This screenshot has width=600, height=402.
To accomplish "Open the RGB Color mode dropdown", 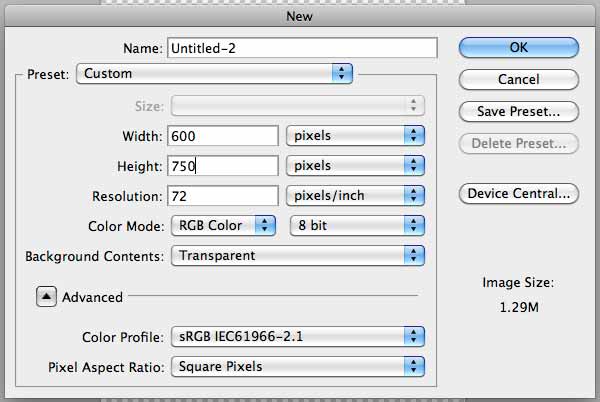I will click(x=223, y=225).
